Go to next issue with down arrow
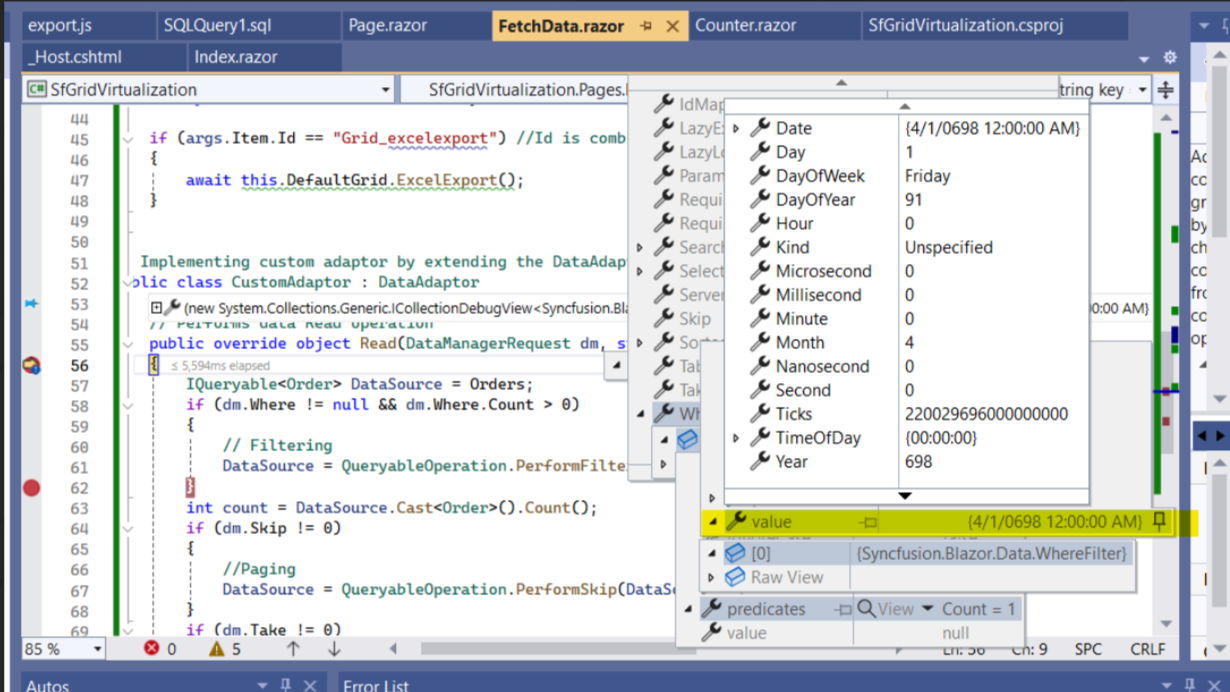 point(334,649)
